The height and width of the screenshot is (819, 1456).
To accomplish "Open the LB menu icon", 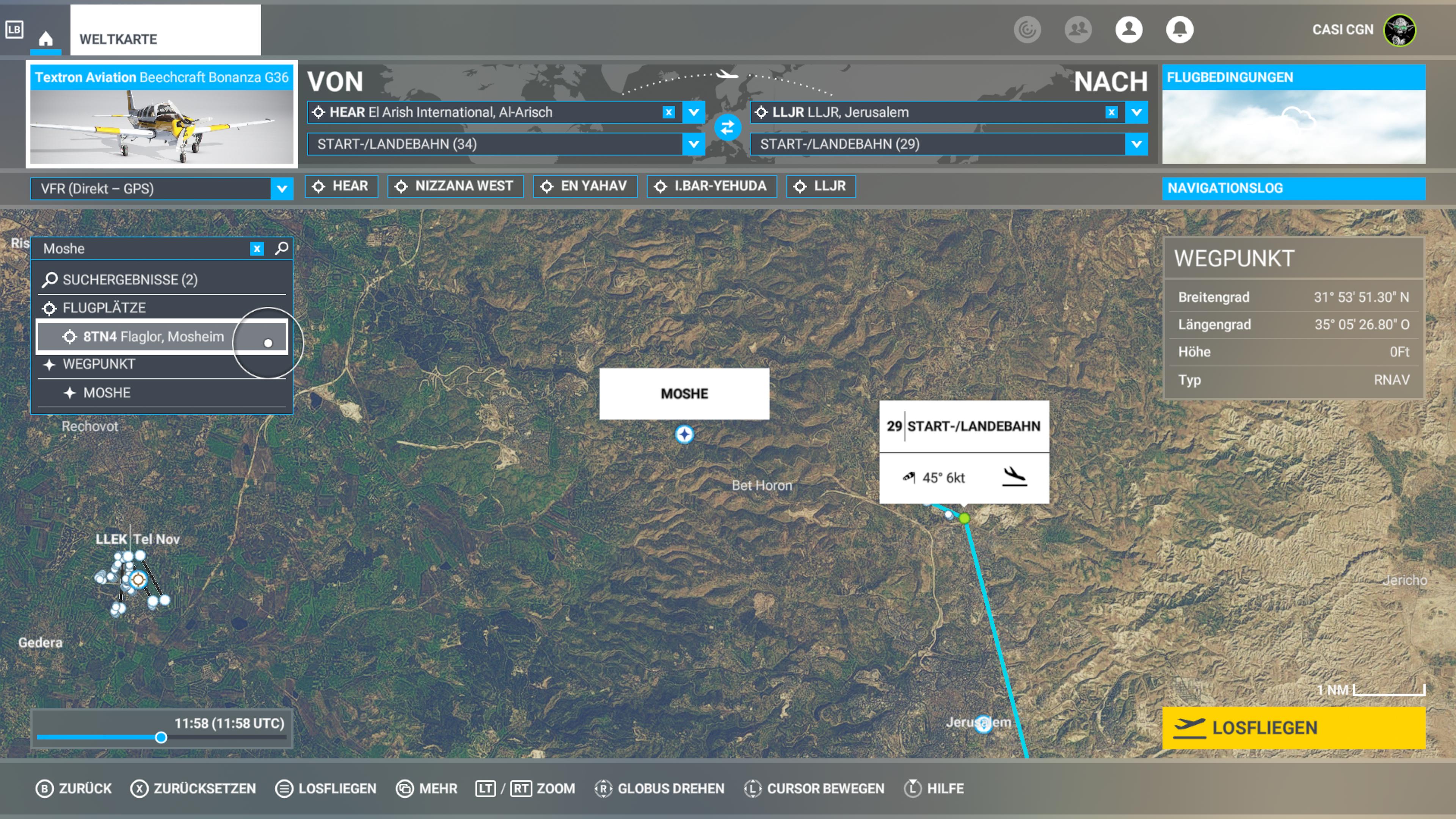I will 14,30.
